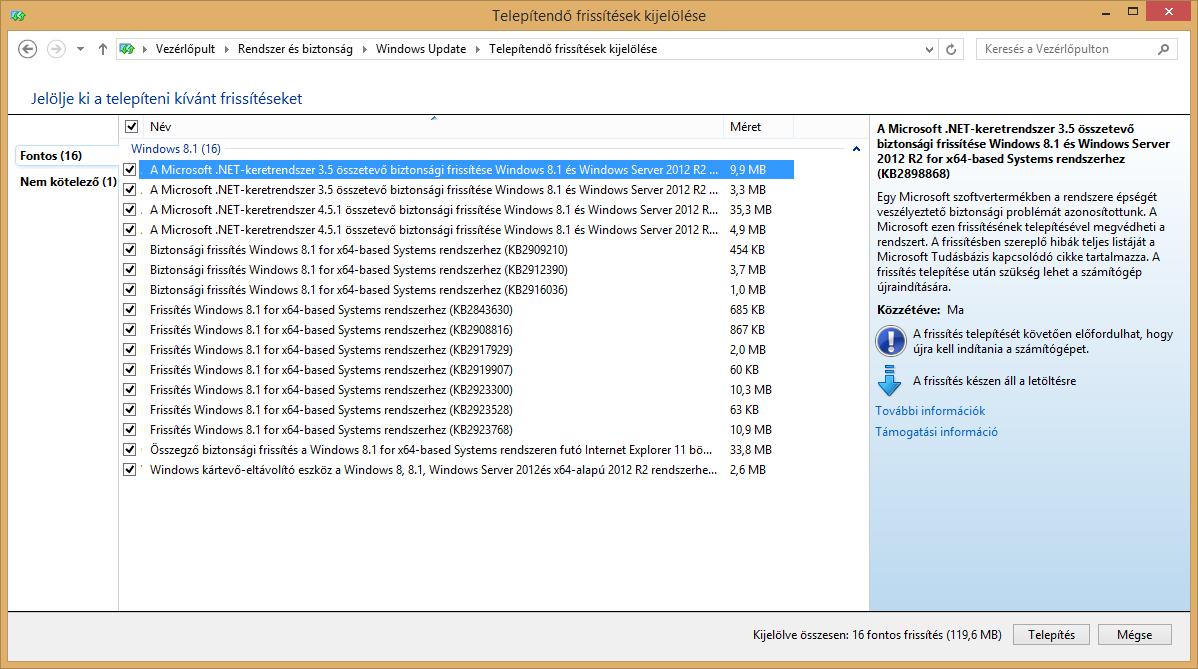Open the dropdown after Vezérlőpult breadcrumb
The width and height of the screenshot is (1198, 669).
(x=226, y=49)
